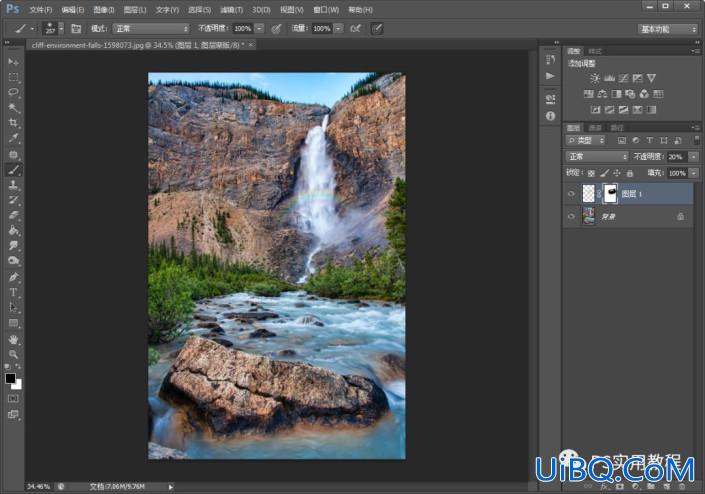Filter layers by type layers
Viewport: 705px width, 494px height.
pos(650,141)
